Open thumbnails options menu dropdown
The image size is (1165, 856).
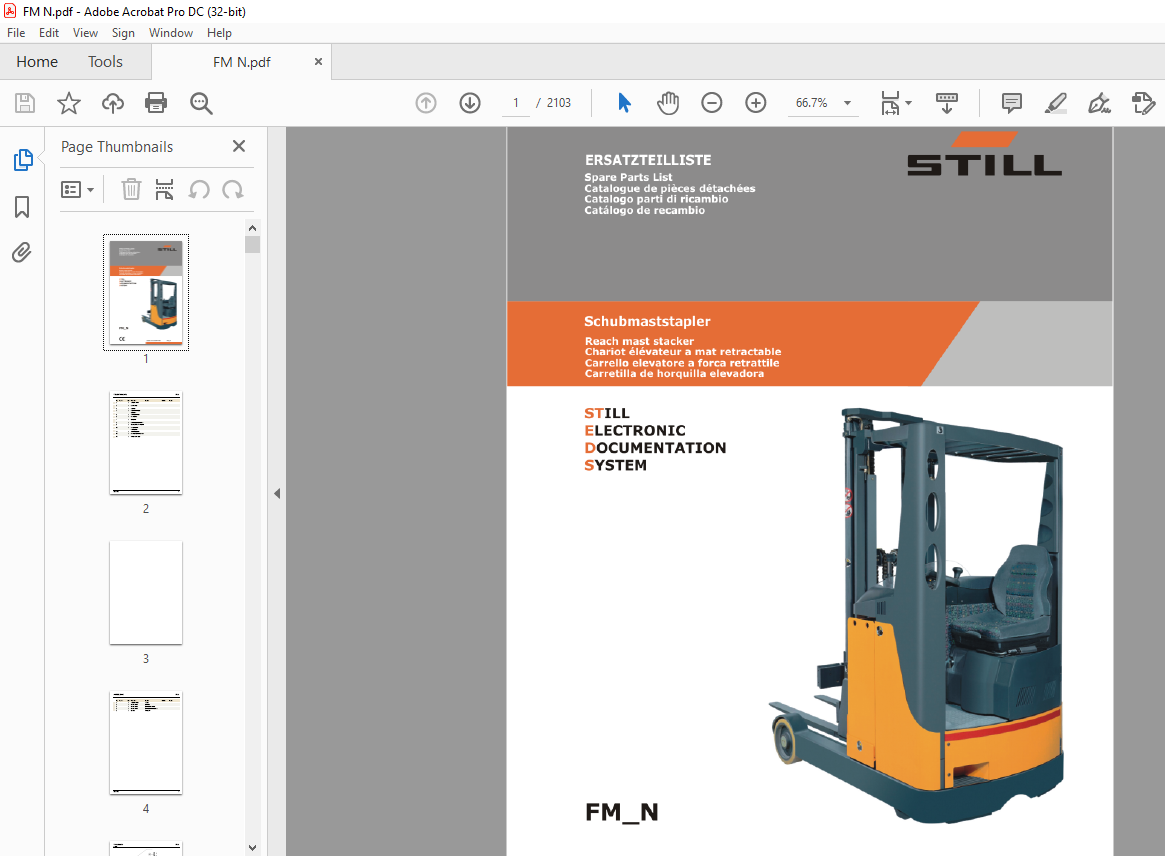(77, 189)
